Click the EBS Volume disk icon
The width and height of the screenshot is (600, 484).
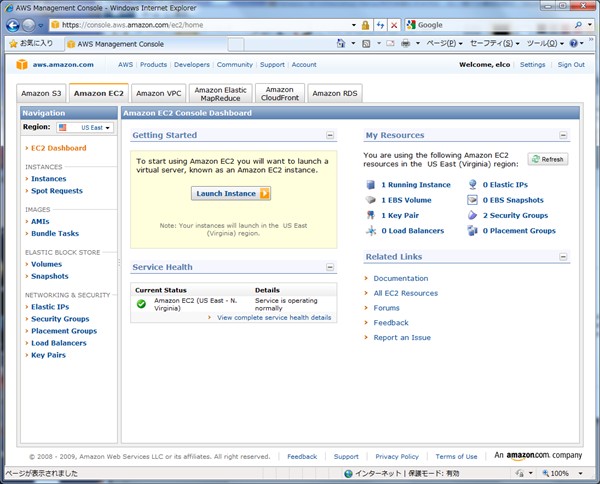[370, 200]
